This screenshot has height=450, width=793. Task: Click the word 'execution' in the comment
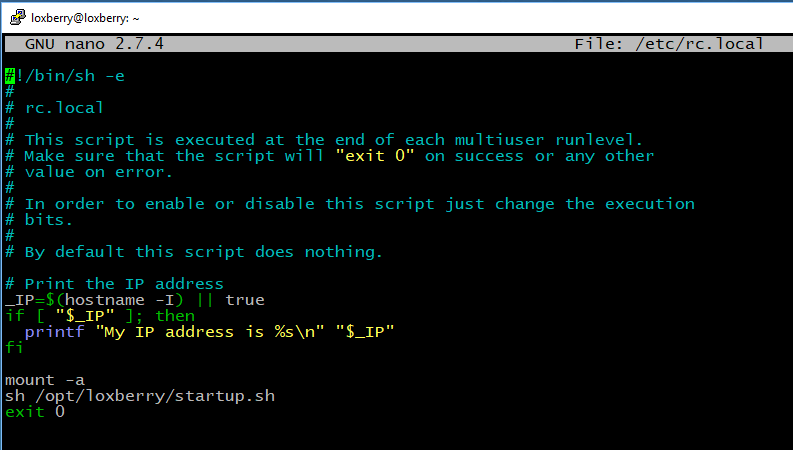[650, 204]
